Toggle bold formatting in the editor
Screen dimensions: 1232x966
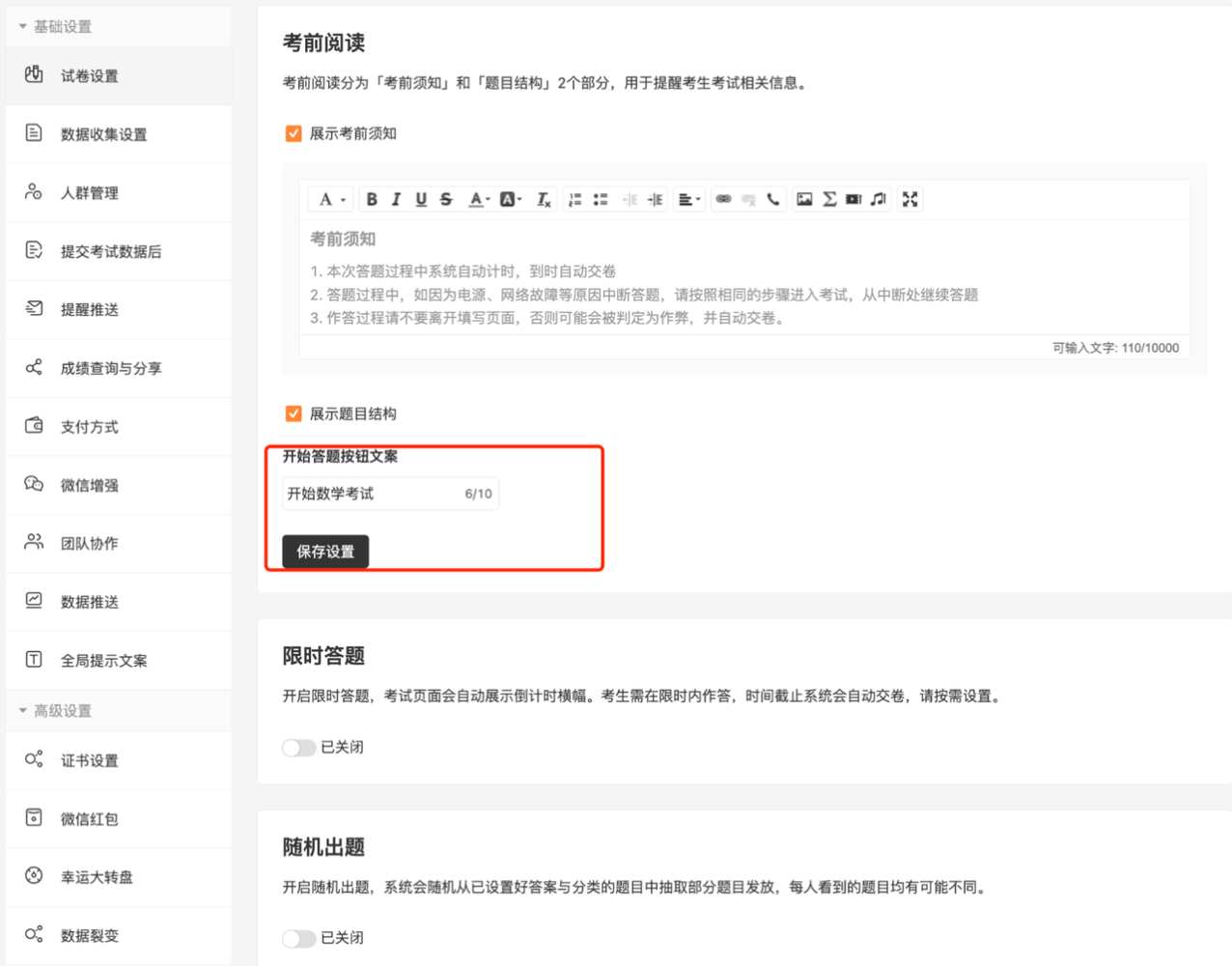(x=372, y=199)
